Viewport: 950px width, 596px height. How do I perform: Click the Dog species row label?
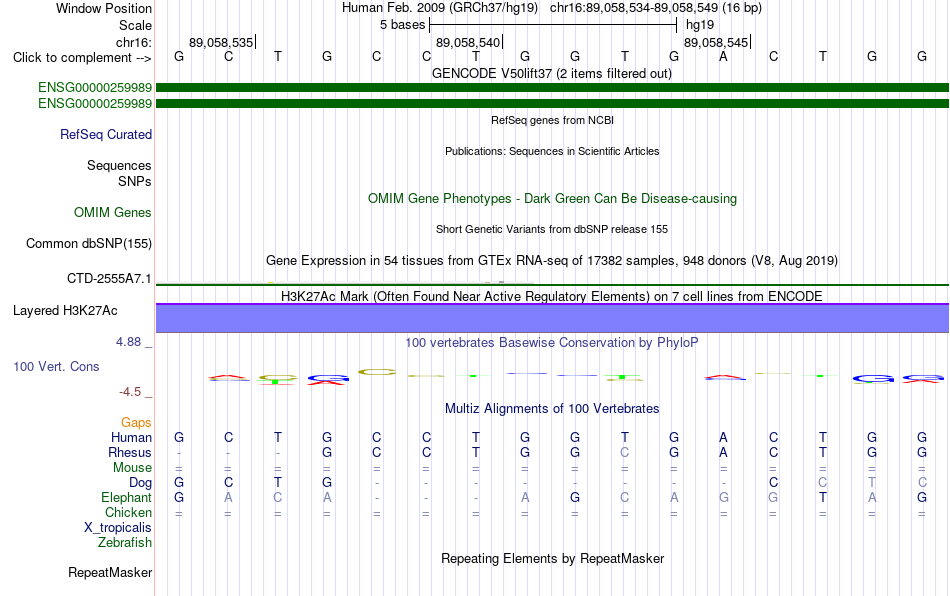click(141, 483)
